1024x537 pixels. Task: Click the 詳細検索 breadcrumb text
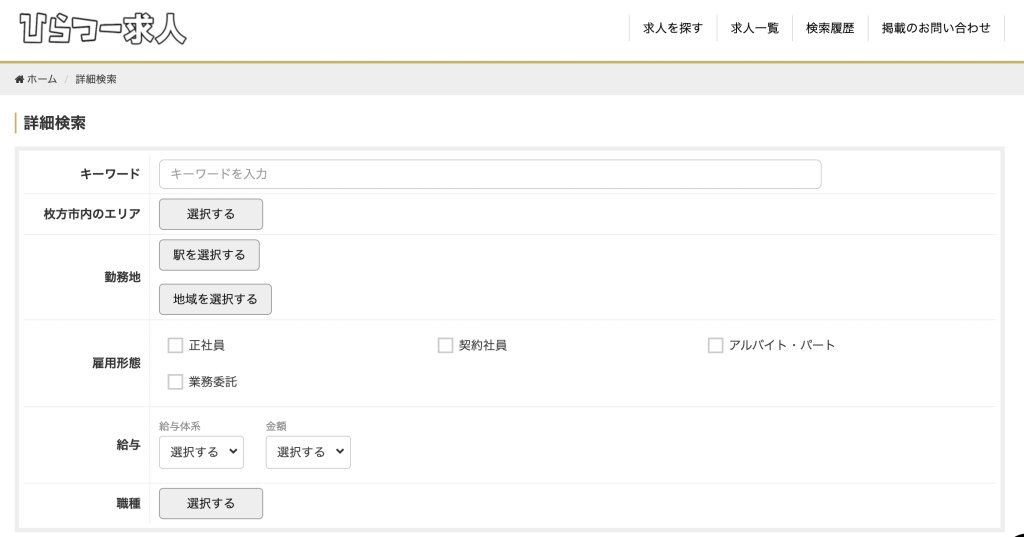(x=96, y=79)
